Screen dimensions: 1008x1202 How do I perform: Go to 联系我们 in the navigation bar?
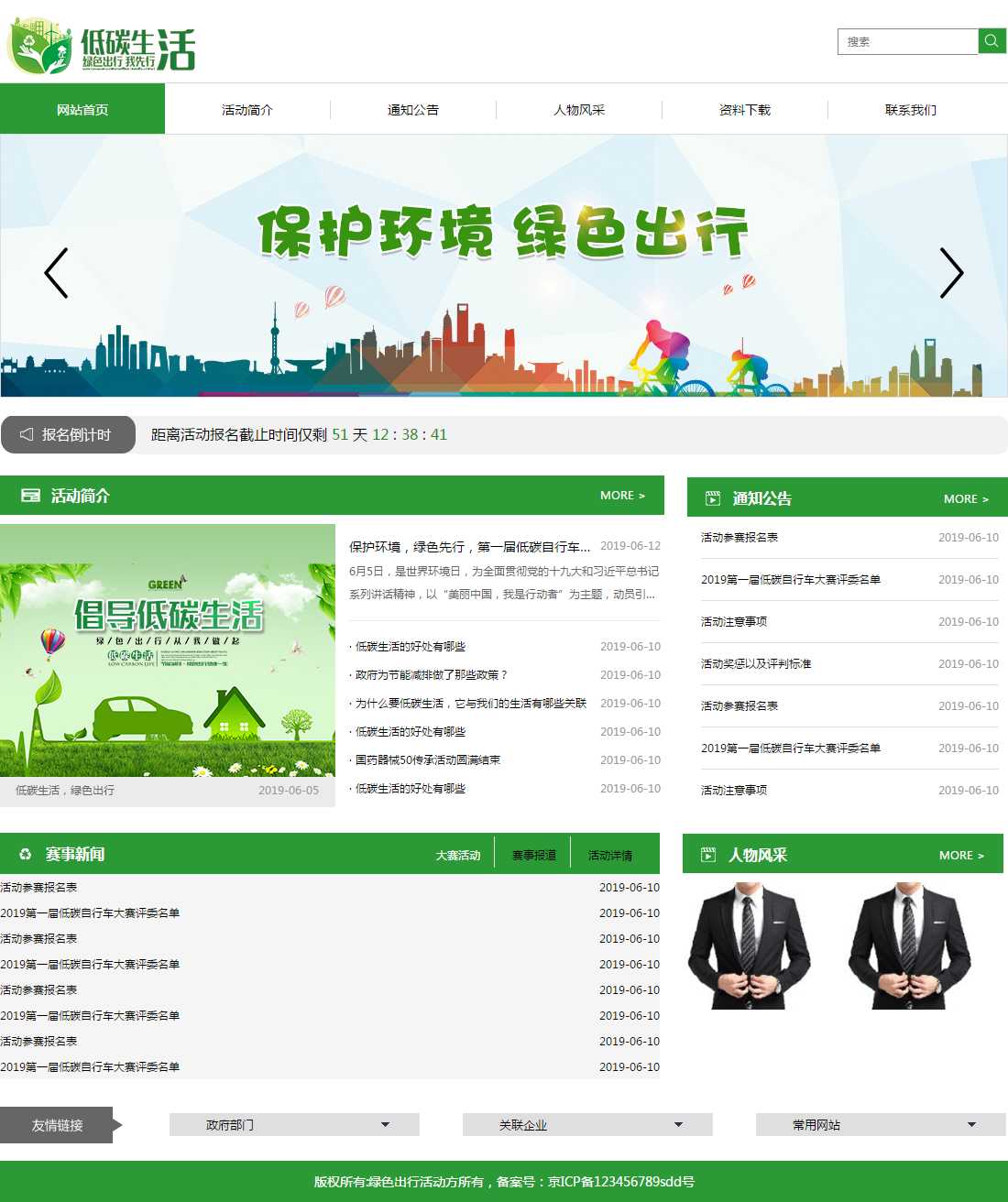pos(910,110)
